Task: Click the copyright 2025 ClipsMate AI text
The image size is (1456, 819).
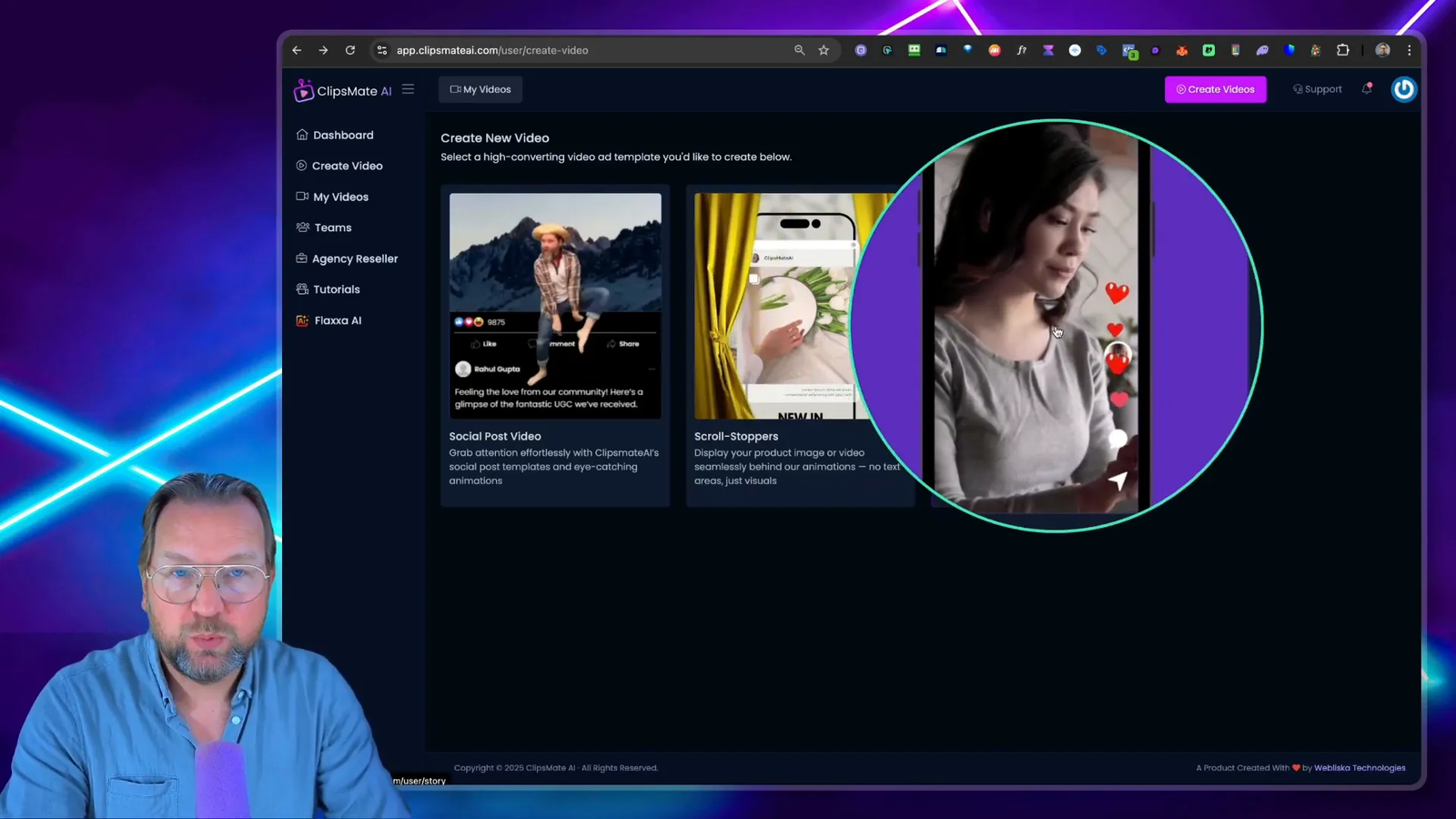Action: tap(556, 768)
